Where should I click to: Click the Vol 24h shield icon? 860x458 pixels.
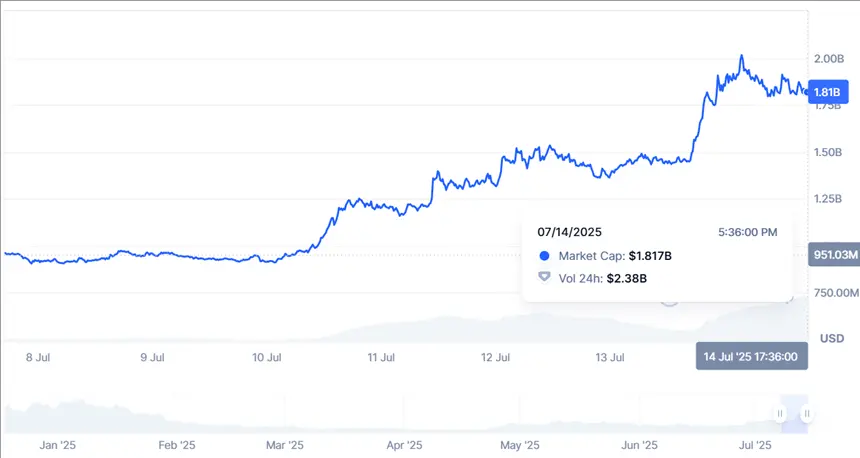544,277
